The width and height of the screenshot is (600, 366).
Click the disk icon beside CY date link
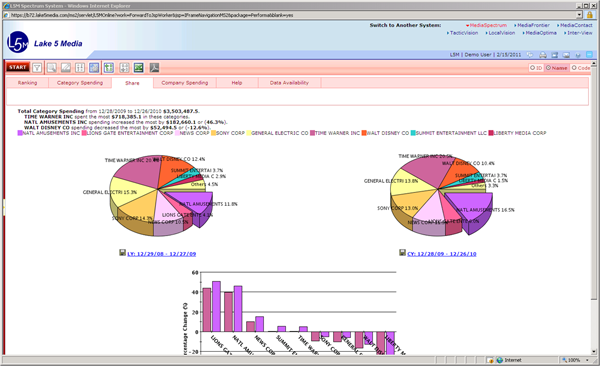click(x=402, y=253)
